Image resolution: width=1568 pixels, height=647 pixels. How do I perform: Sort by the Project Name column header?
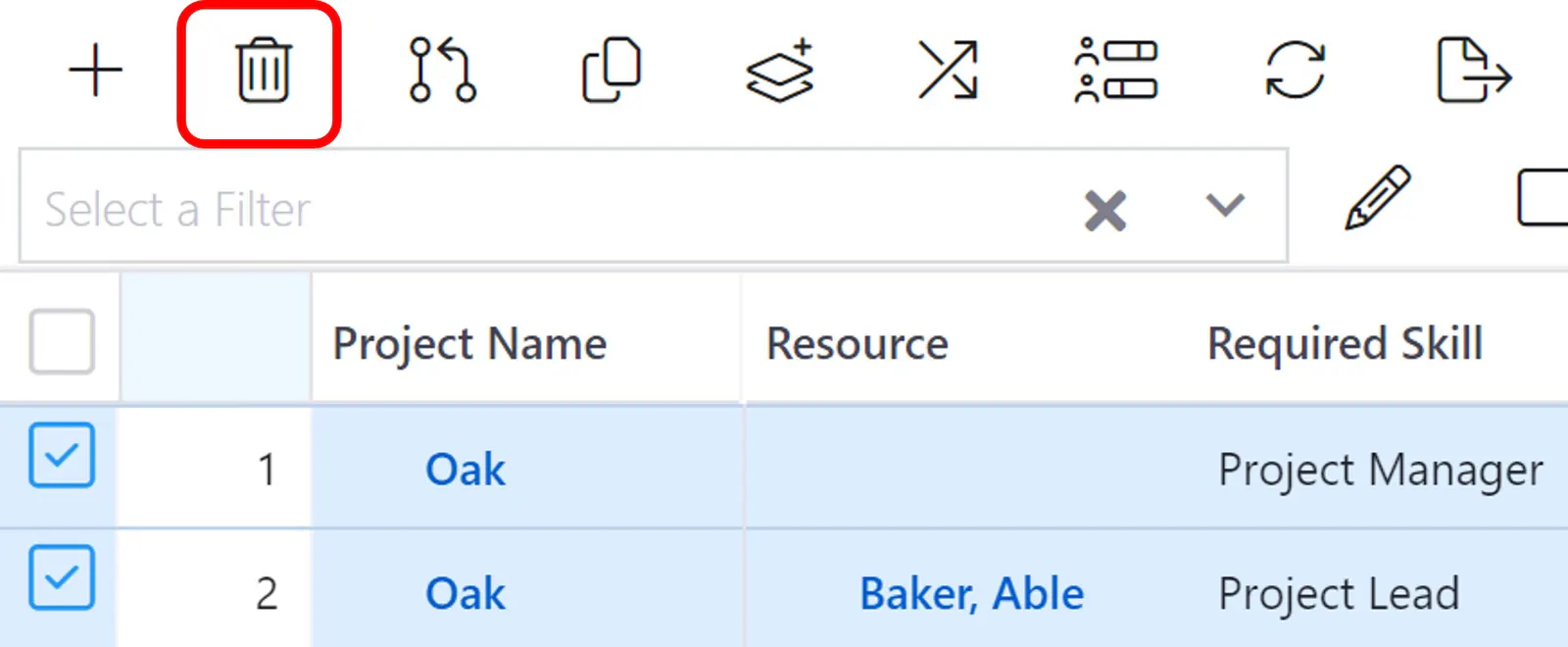[x=469, y=344]
